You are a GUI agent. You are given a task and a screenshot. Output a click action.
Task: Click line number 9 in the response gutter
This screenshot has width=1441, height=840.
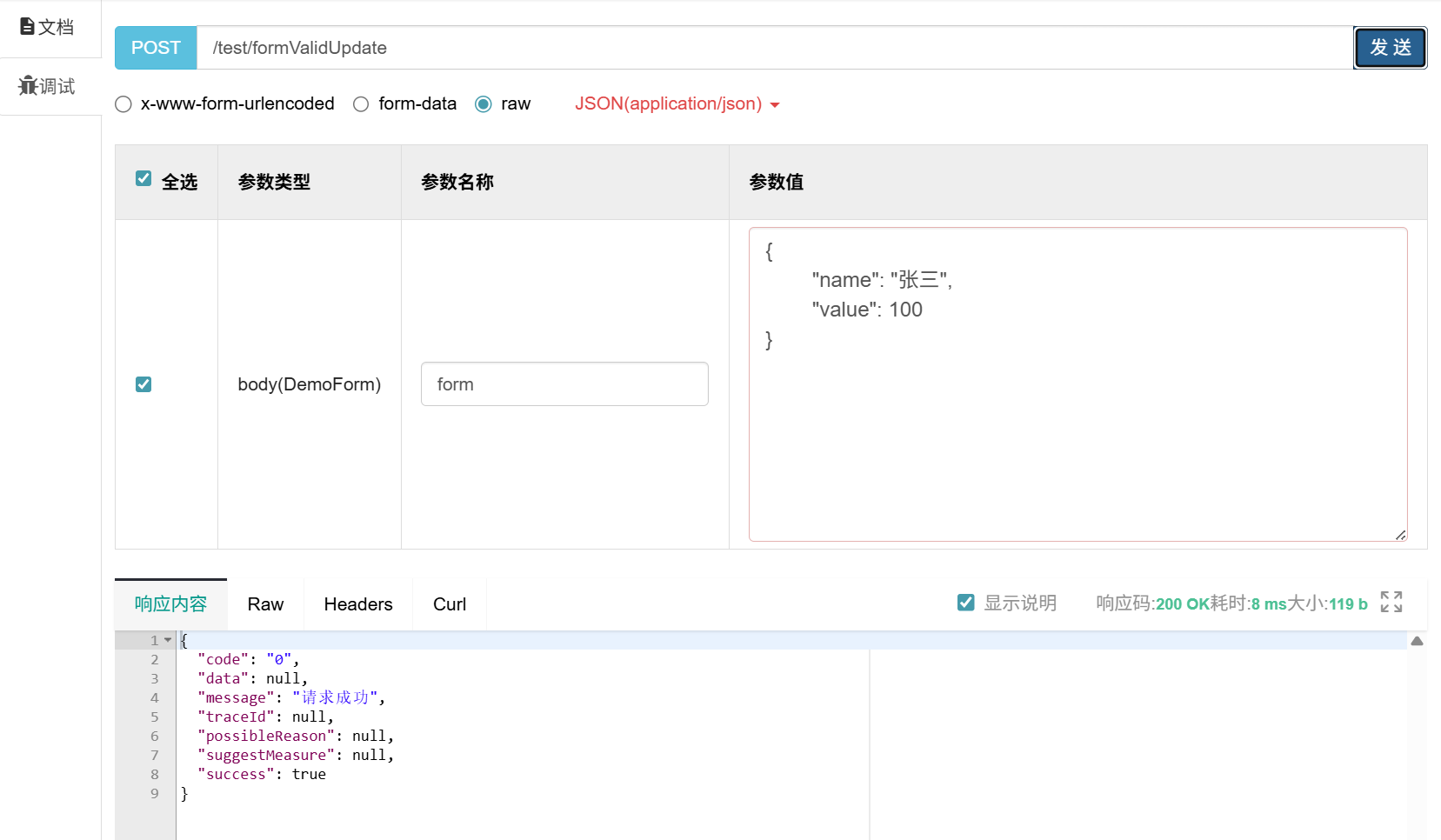(154, 793)
